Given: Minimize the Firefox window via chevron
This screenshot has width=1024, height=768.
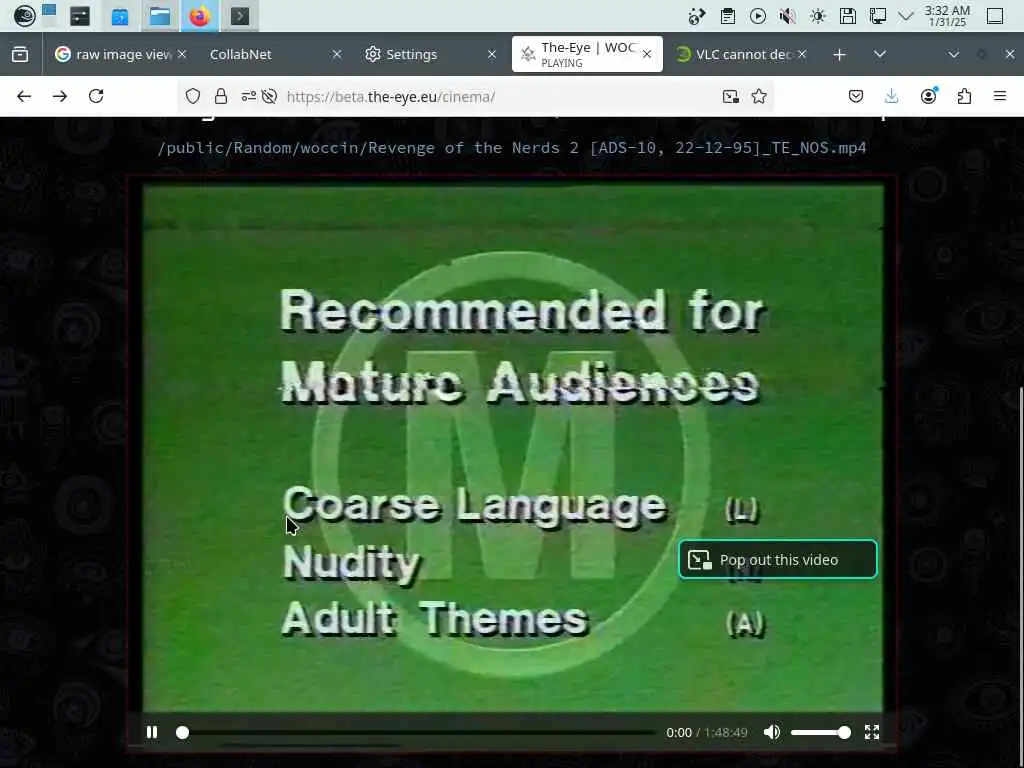Looking at the screenshot, I should point(953,54).
